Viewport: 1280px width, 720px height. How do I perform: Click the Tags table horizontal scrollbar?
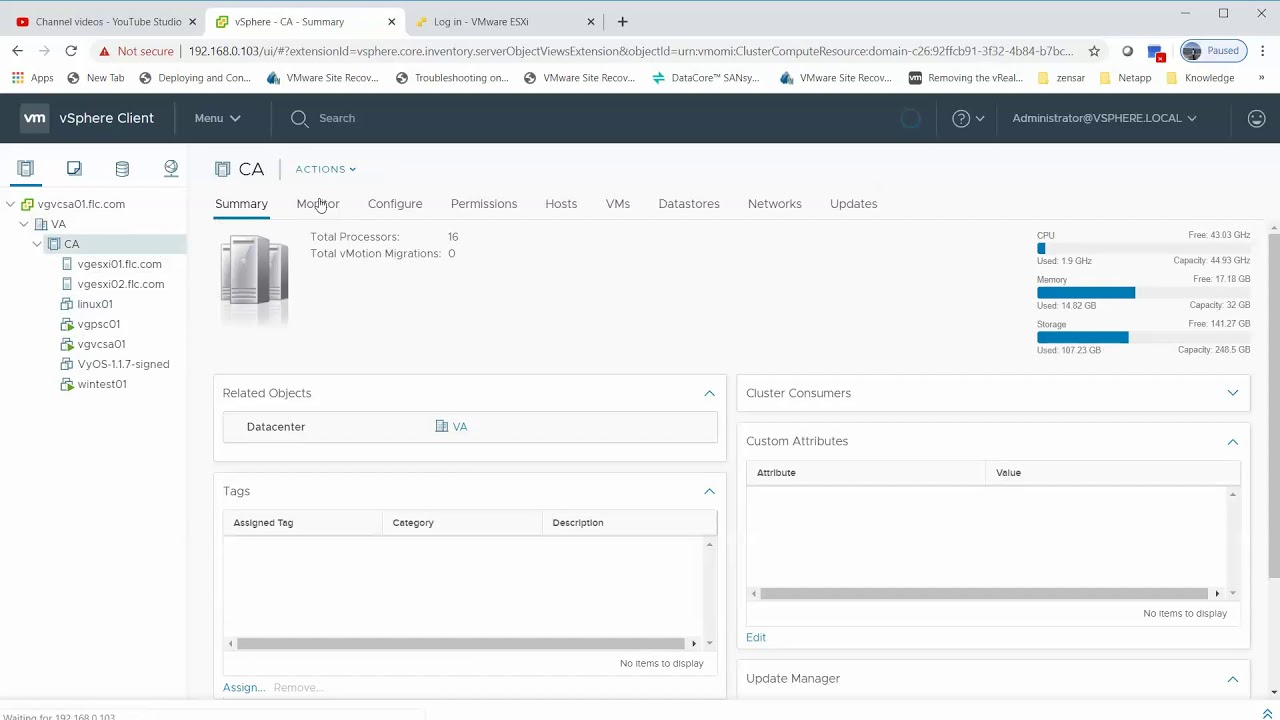[461, 643]
